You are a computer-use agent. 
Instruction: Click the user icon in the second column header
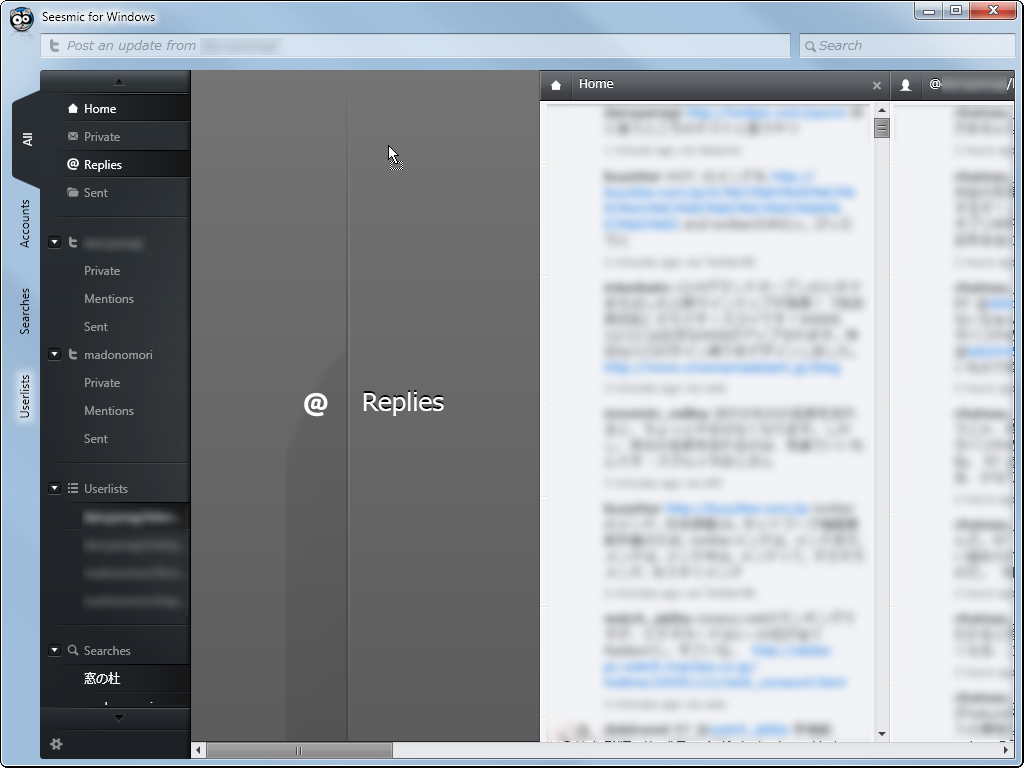tap(905, 85)
